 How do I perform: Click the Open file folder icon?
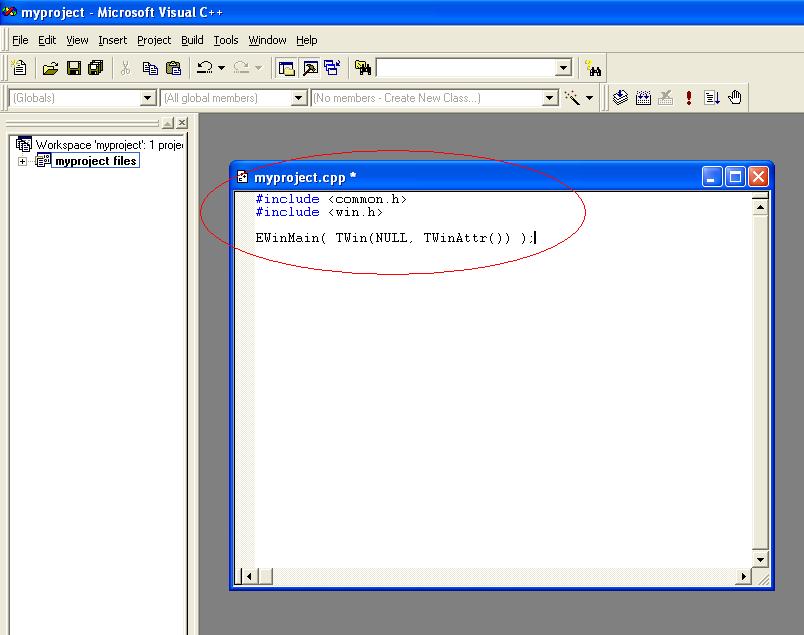coord(50,68)
